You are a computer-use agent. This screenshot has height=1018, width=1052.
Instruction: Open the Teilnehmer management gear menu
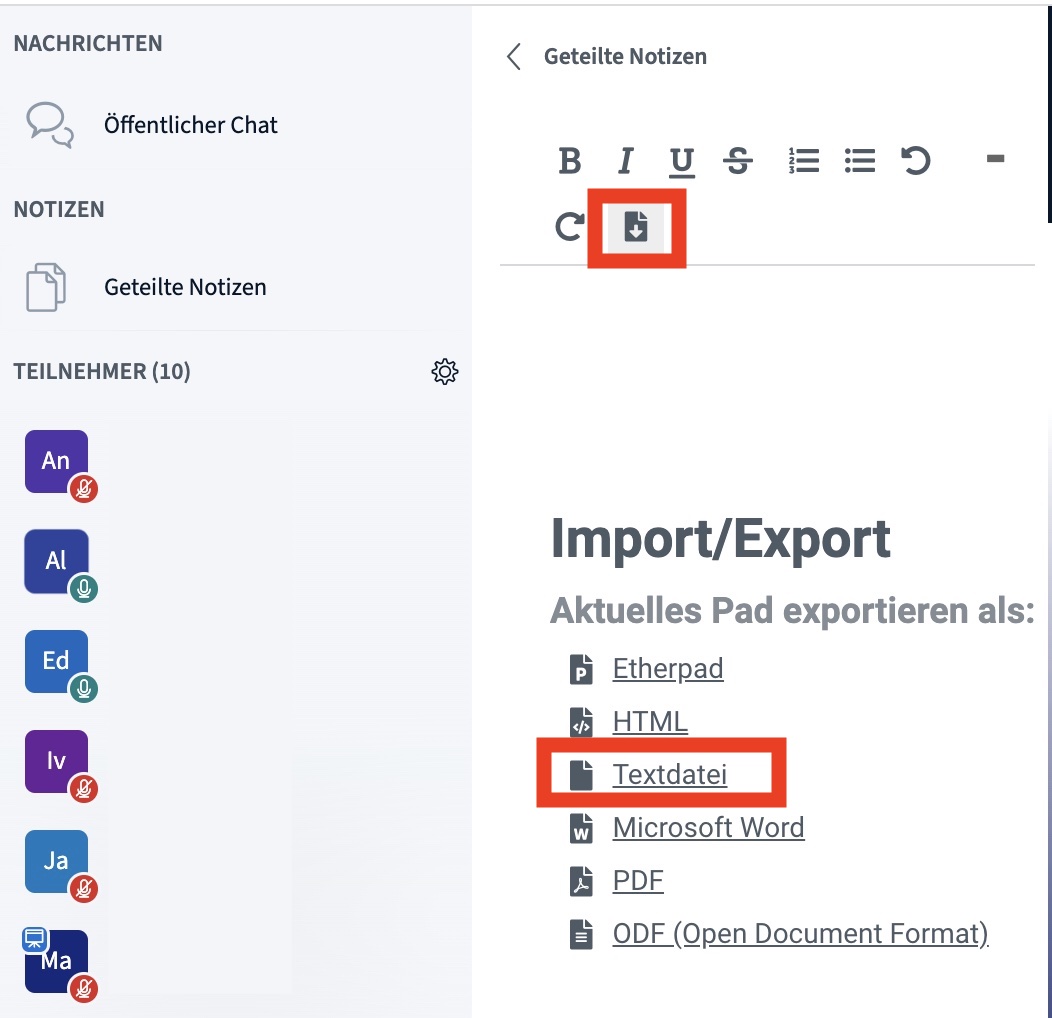[x=444, y=371]
